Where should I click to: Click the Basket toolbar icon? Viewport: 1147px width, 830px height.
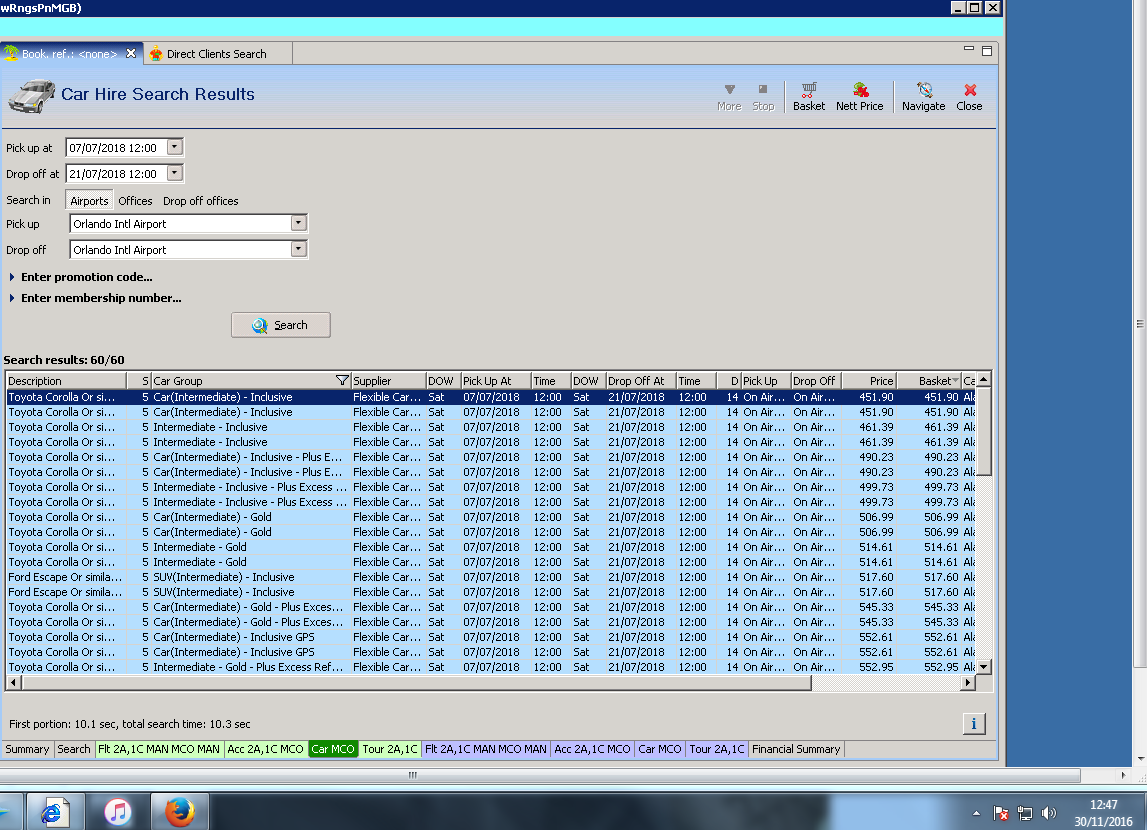(808, 96)
